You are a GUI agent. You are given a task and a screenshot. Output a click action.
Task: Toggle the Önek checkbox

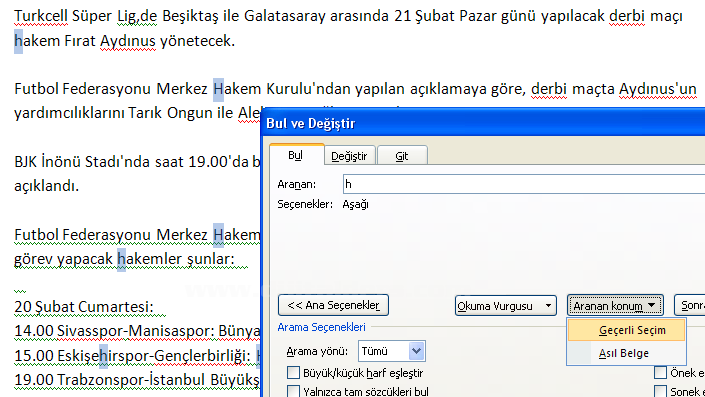tap(660, 373)
